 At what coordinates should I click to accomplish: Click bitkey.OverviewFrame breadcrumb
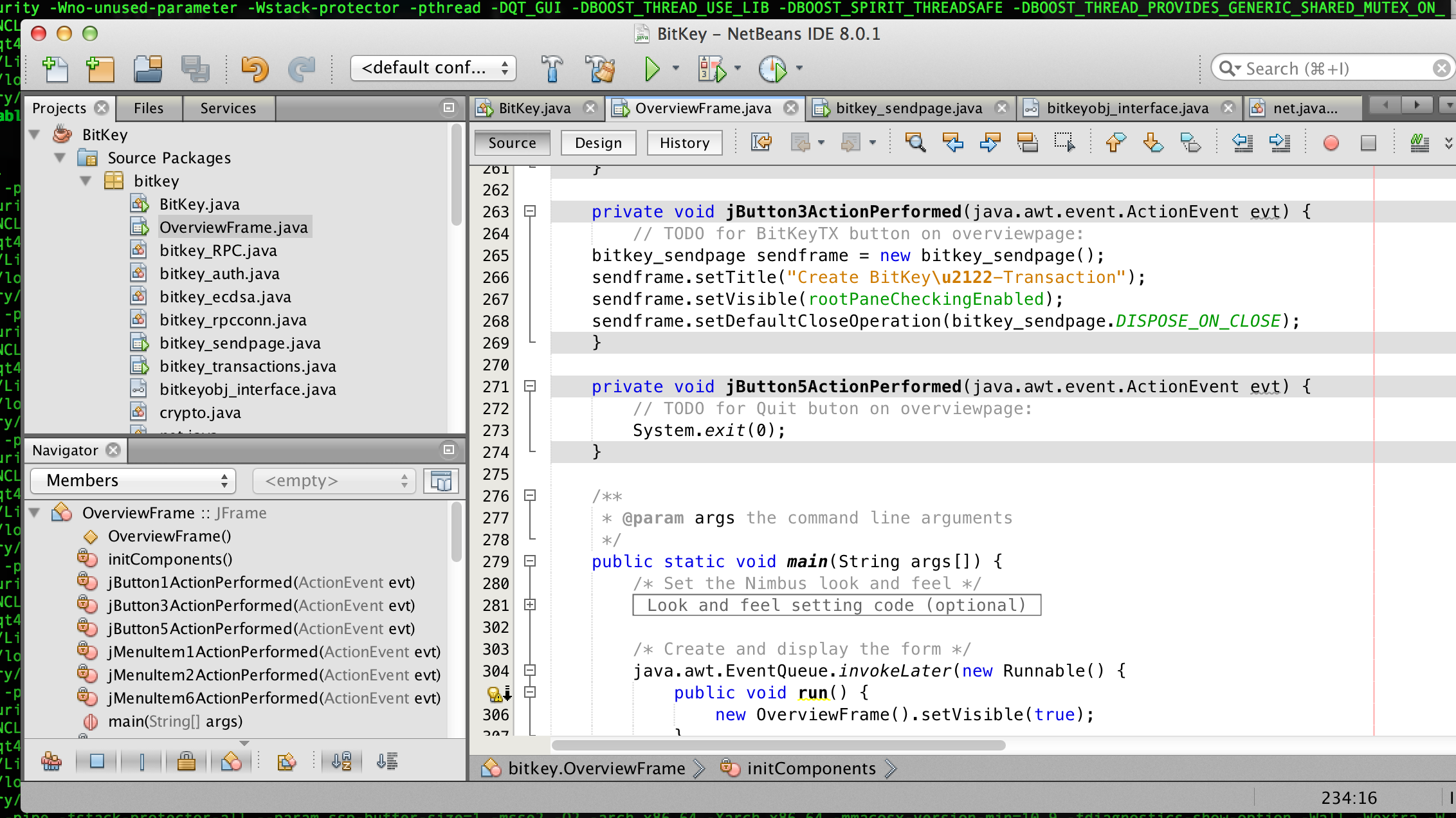596,768
